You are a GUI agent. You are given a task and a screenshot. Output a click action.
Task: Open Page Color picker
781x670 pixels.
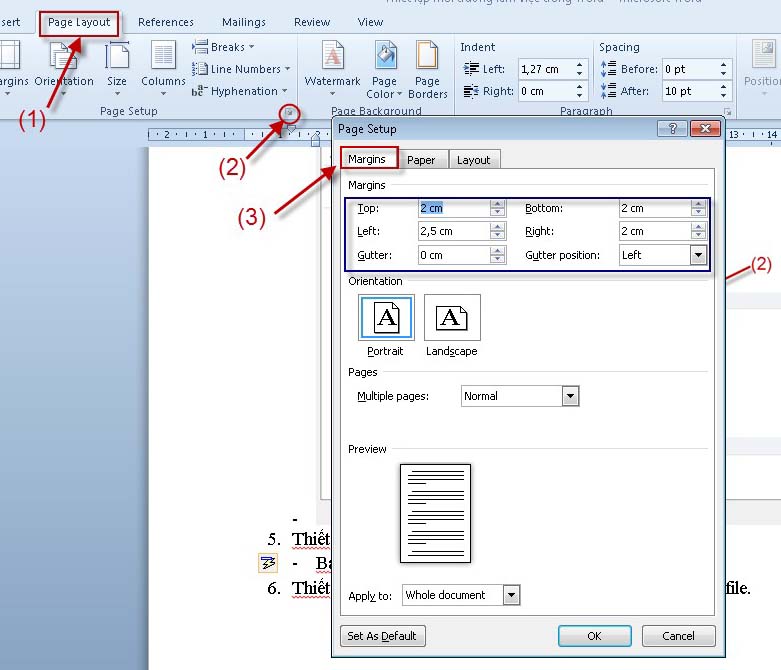point(384,70)
